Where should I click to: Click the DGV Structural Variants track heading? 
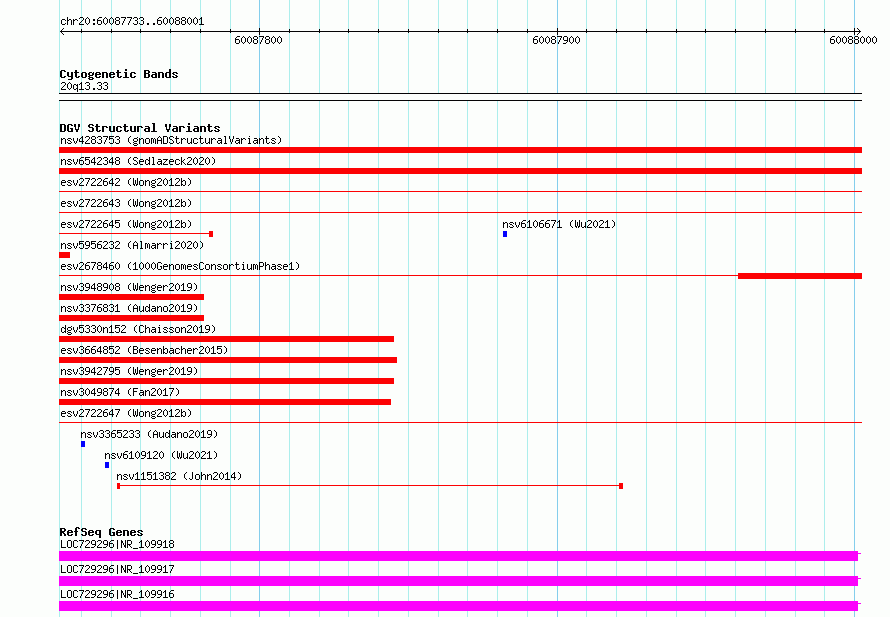click(140, 128)
